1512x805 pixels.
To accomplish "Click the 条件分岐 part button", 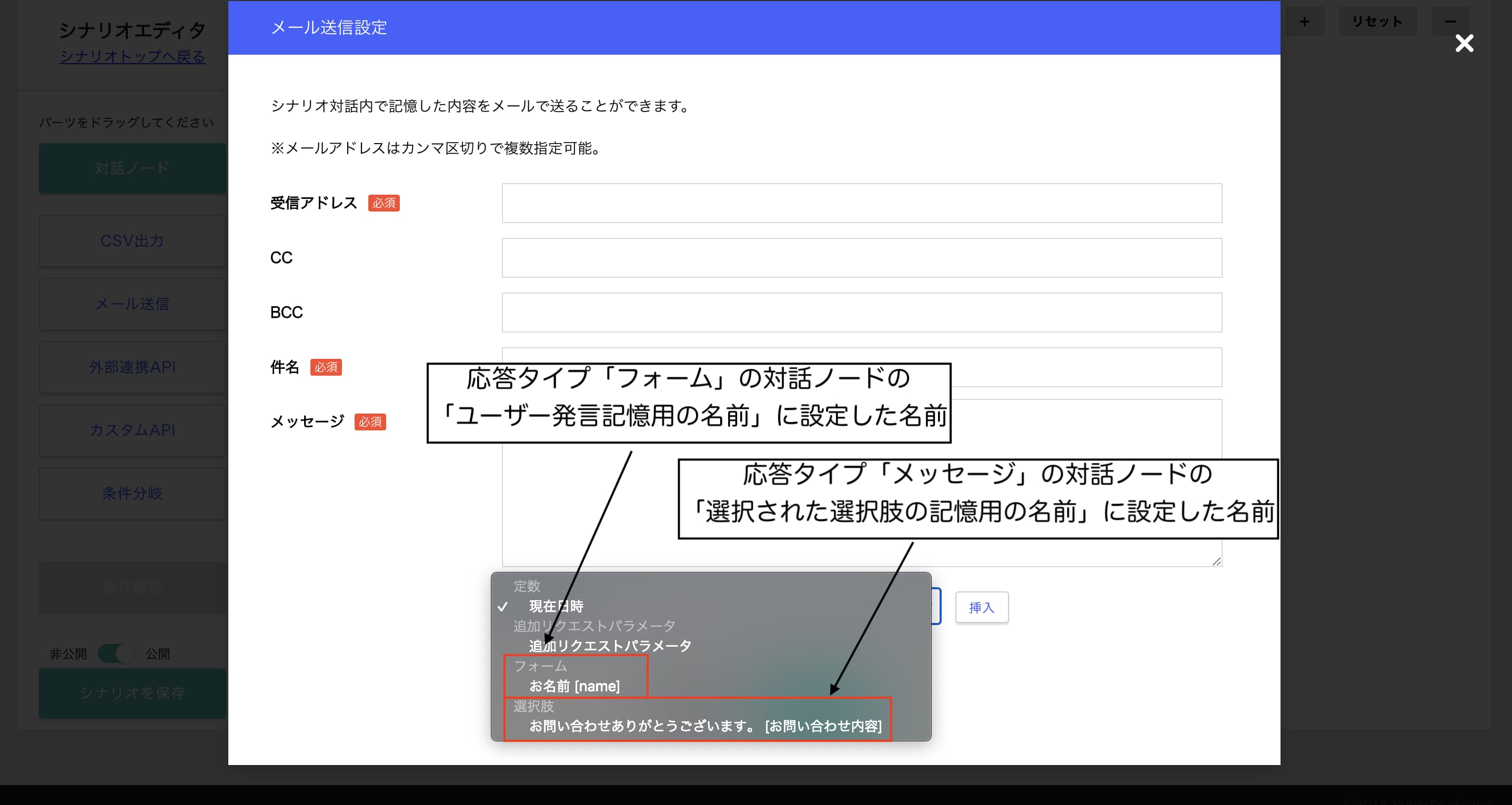I will click(133, 493).
